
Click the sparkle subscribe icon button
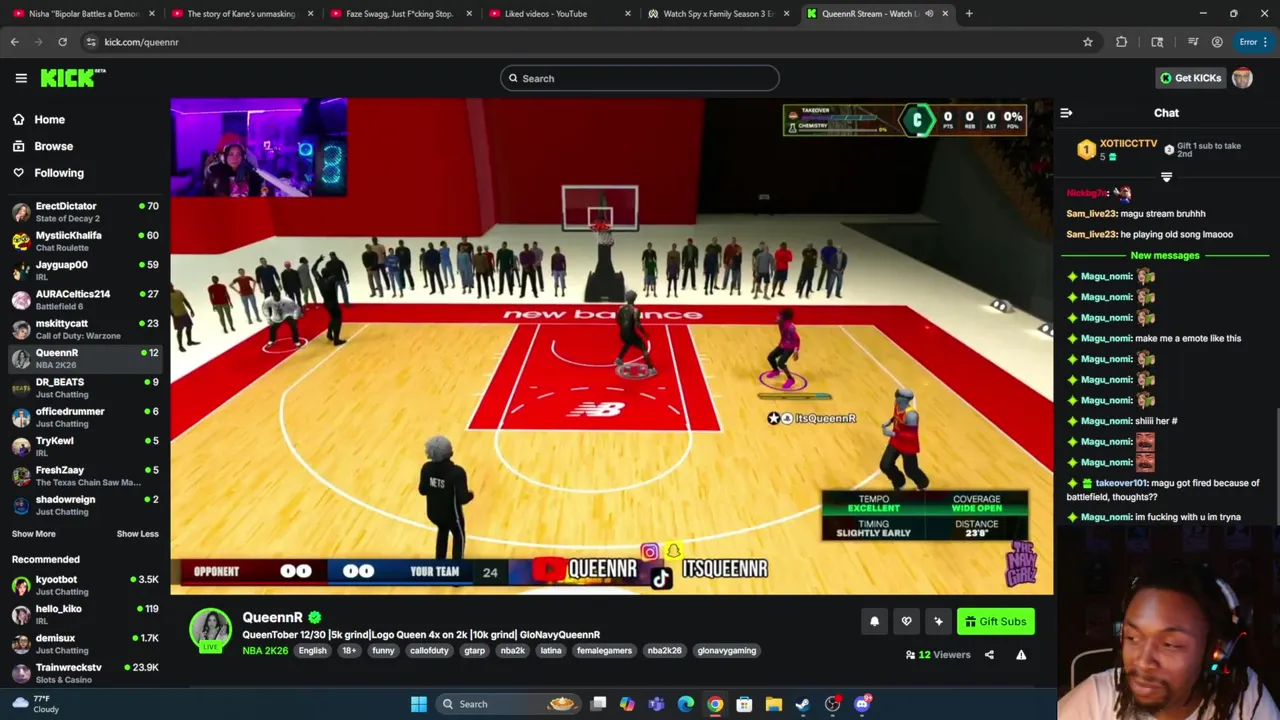click(938, 622)
